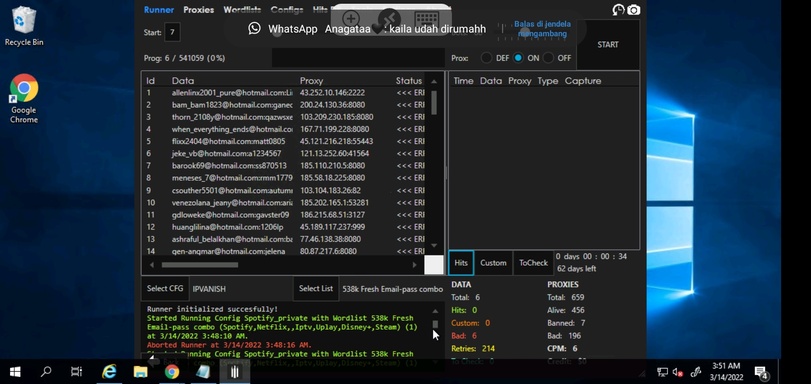Click the zoom plus icon in the remote toolbar

click(351, 19)
